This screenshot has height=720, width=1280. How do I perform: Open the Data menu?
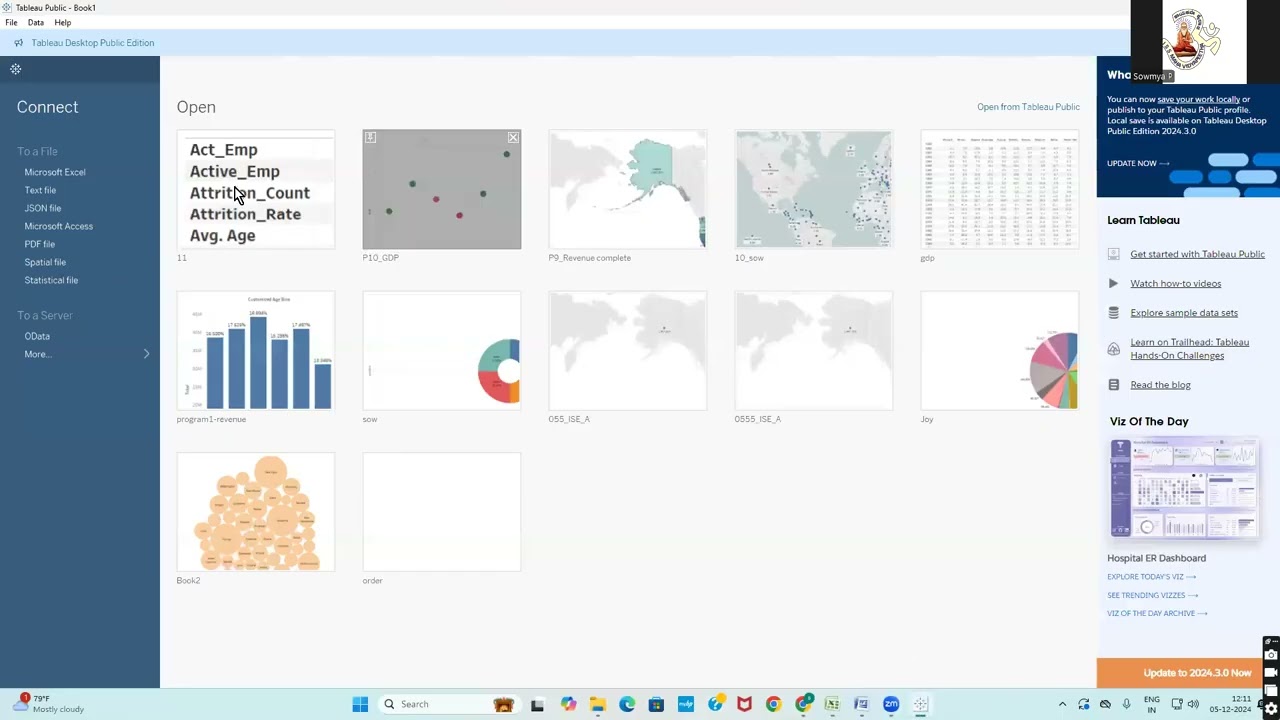pos(35,22)
